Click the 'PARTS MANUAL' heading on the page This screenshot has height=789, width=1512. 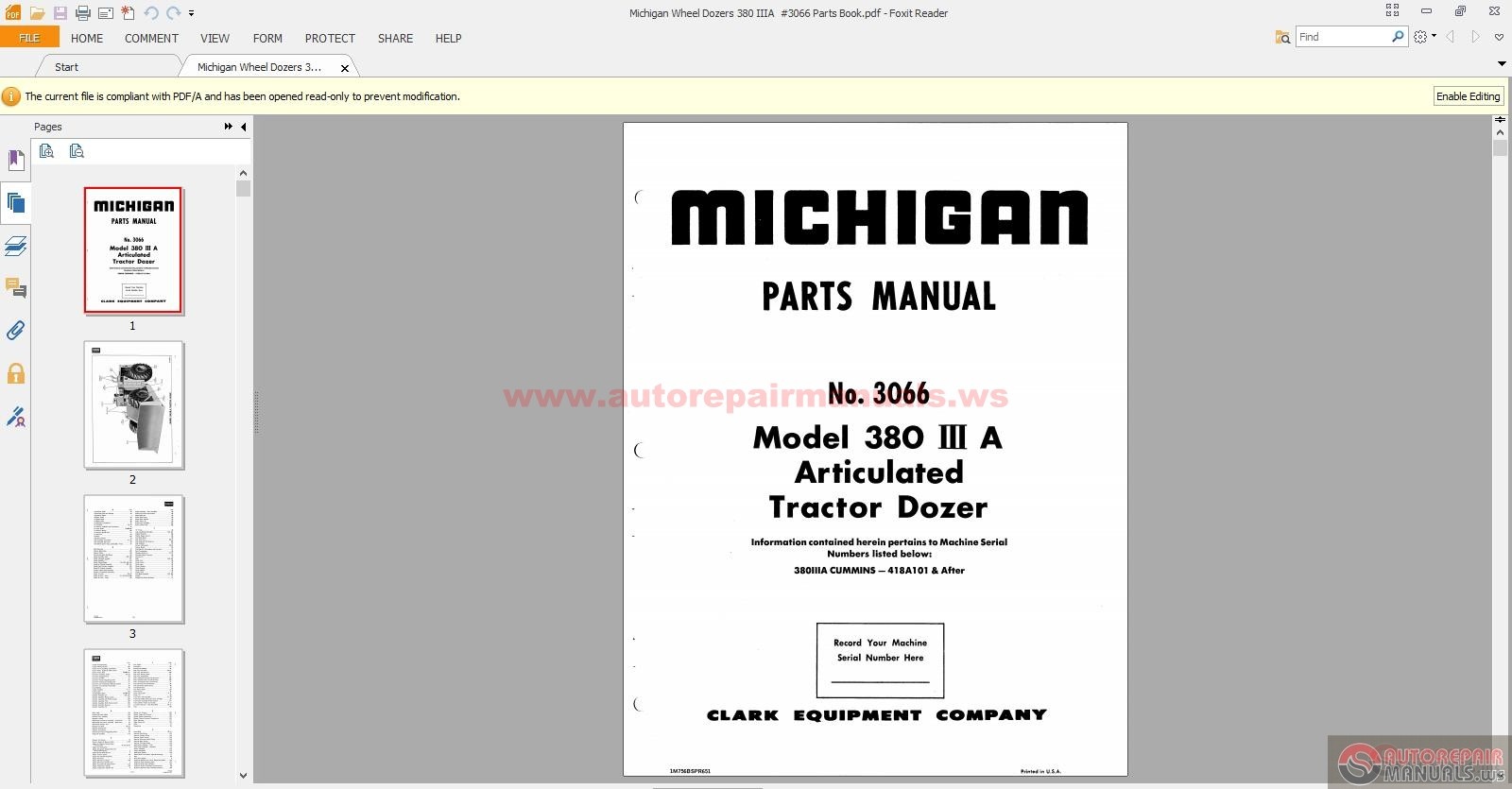(879, 297)
